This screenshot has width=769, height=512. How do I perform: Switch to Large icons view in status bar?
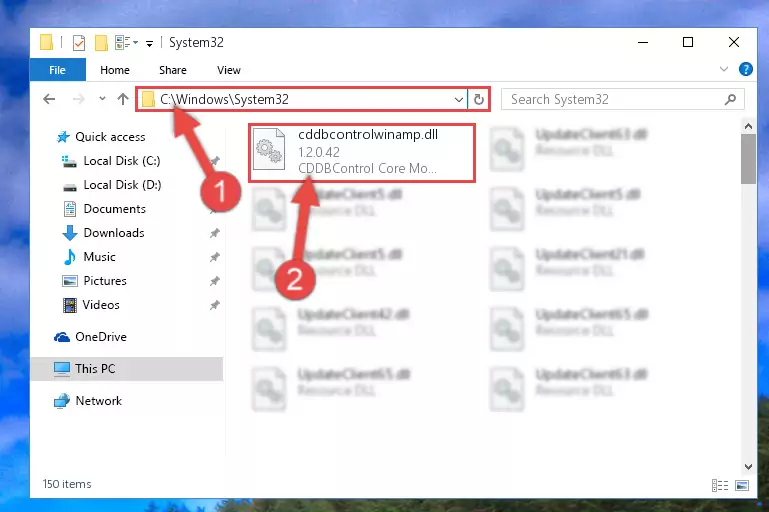pos(742,486)
